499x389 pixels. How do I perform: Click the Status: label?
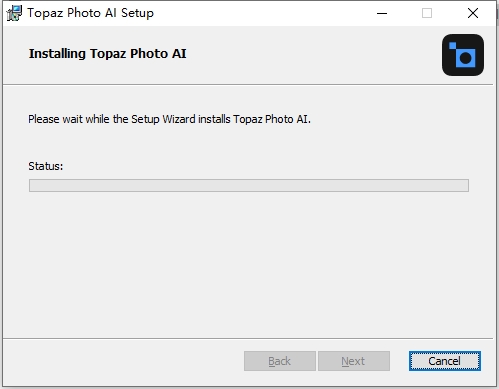(46, 166)
